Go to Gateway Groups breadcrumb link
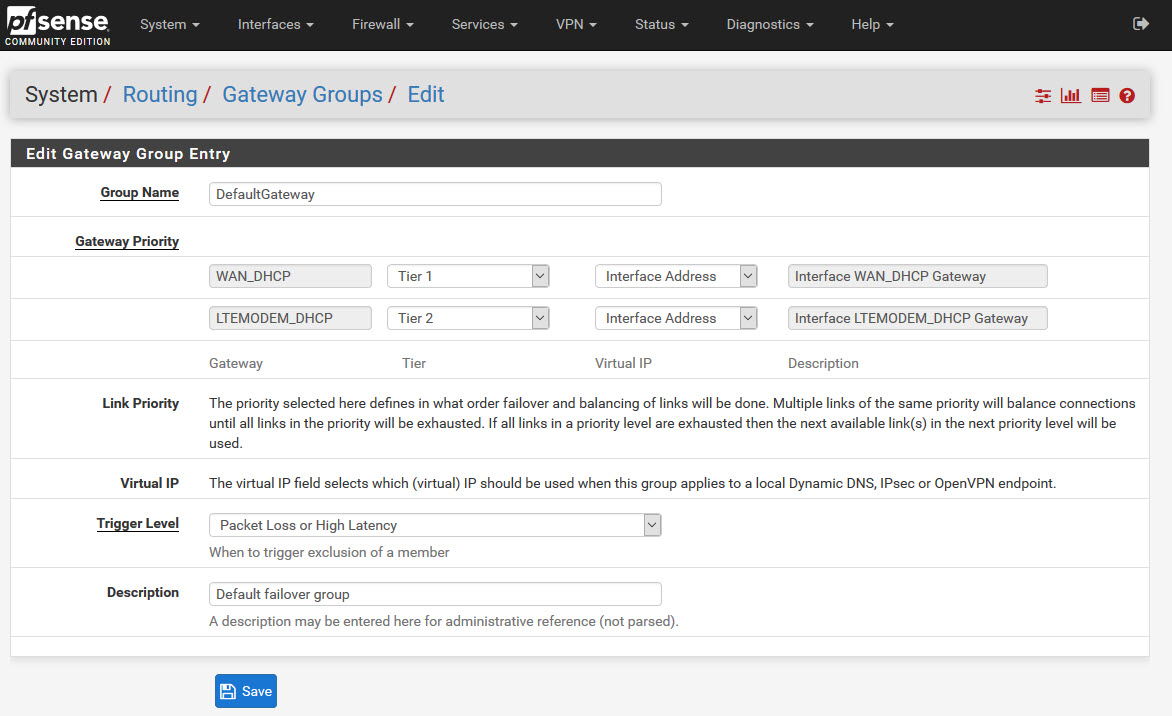 click(x=302, y=95)
